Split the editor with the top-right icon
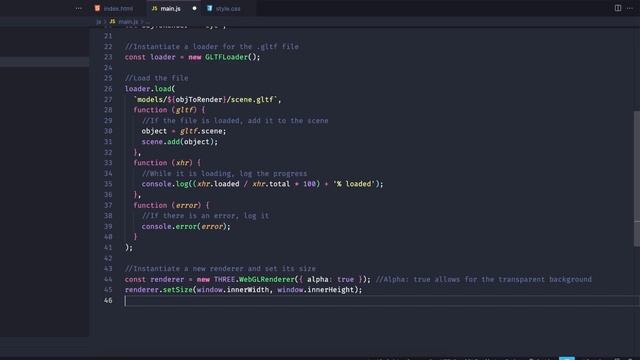 click(x=618, y=8)
